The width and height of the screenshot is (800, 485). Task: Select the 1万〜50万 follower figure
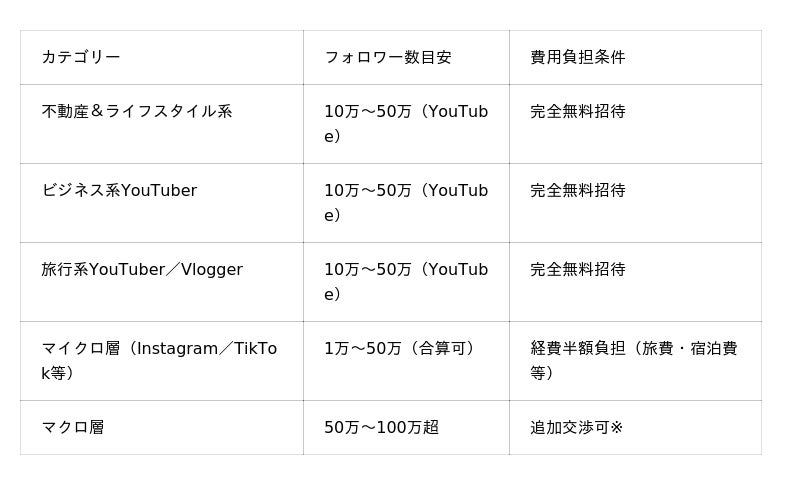[362, 348]
